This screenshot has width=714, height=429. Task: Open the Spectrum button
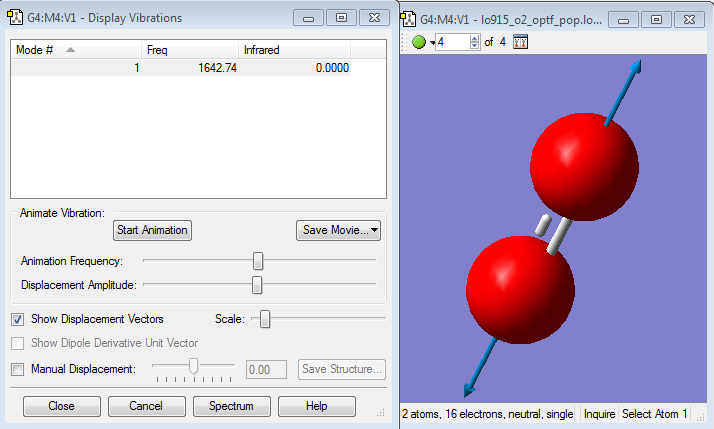click(x=231, y=406)
